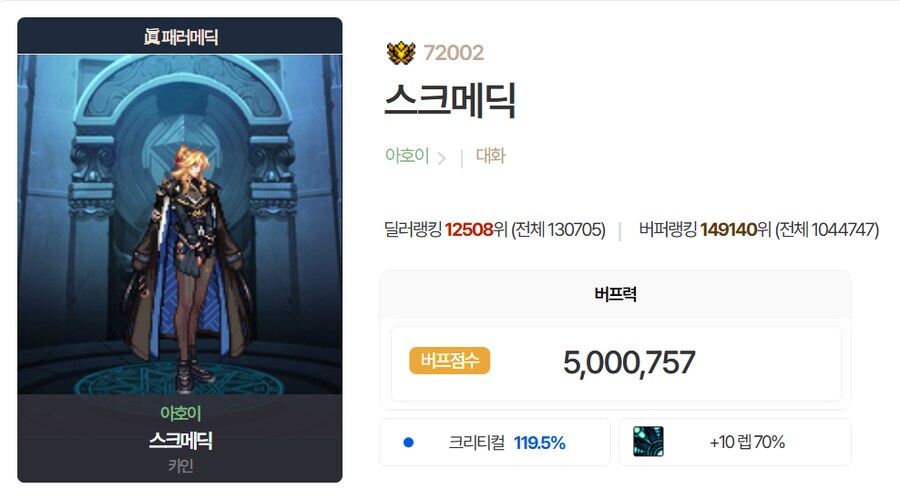Expand the chevron next to 아호이

click(441, 158)
